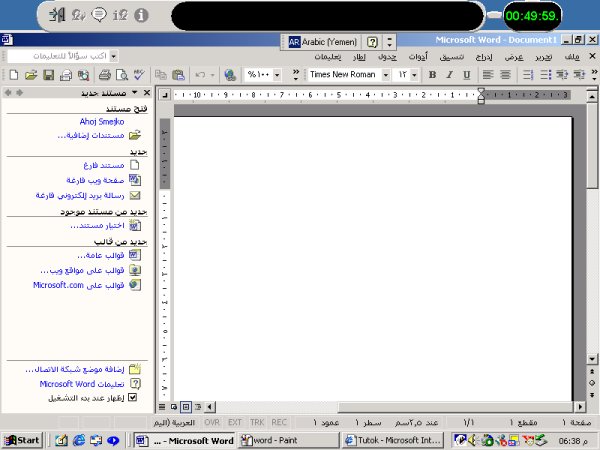Click task pane back arrow

(8, 93)
